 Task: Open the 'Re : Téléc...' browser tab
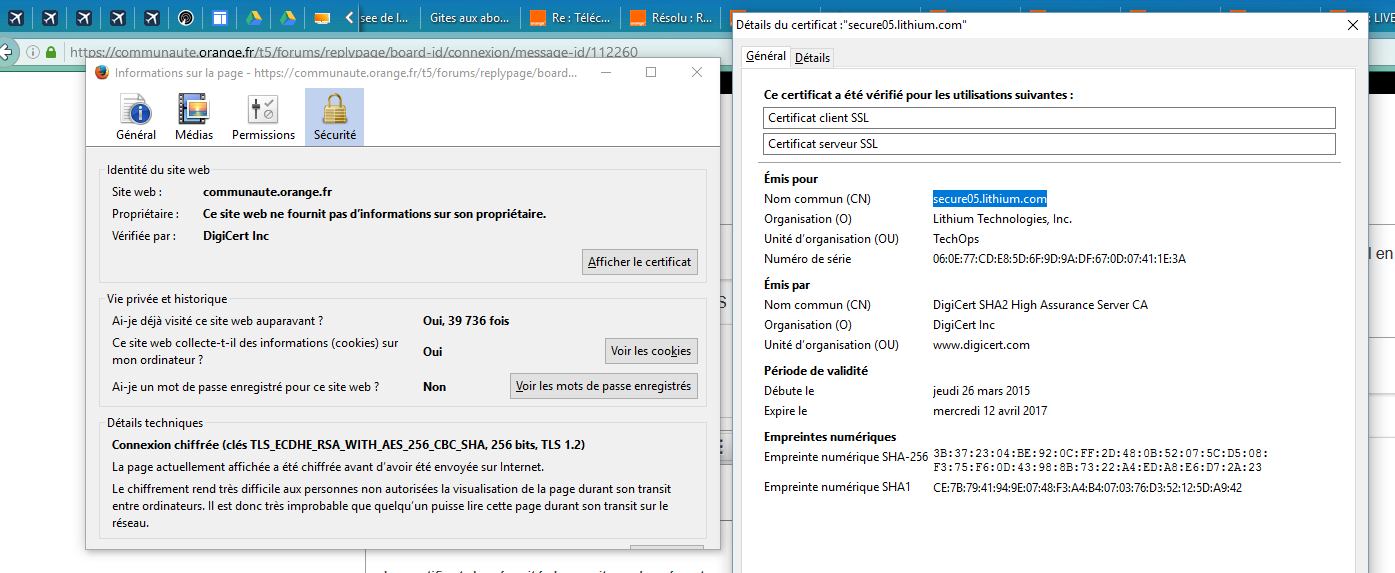click(572, 18)
